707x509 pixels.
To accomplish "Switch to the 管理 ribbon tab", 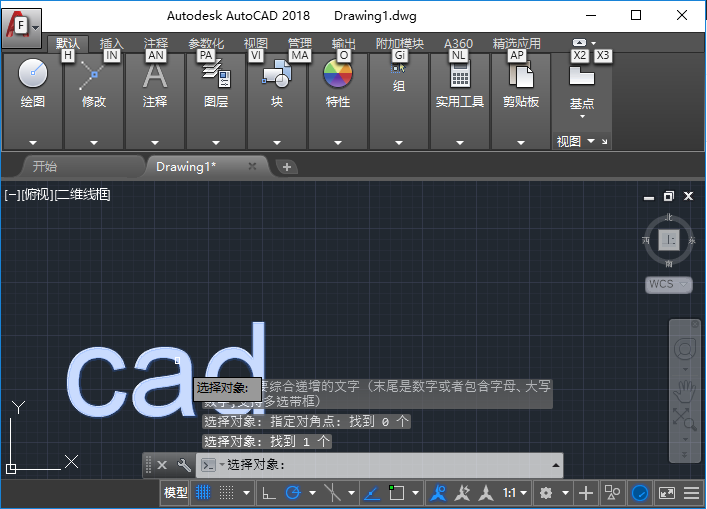I will (x=300, y=43).
